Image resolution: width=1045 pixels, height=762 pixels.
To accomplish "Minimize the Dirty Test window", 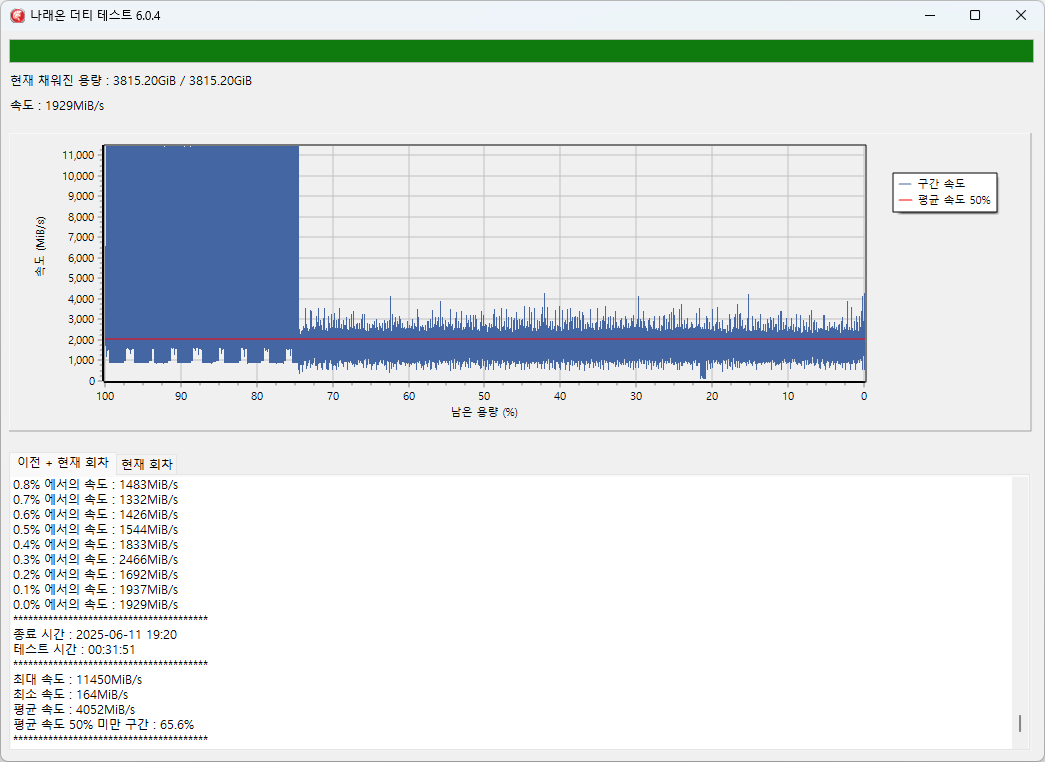I will coord(929,15).
